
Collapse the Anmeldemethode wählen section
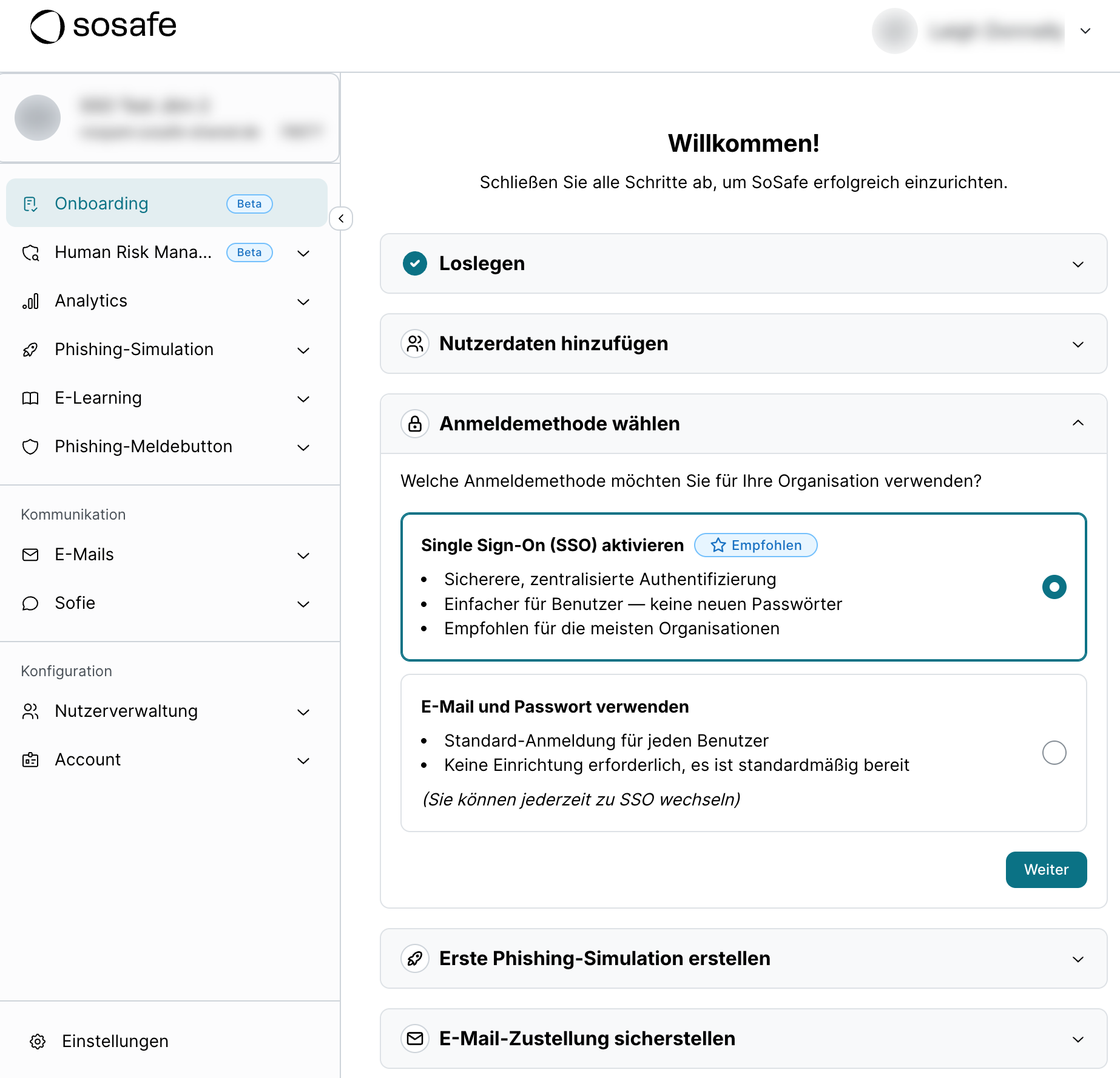pyautogui.click(x=1078, y=423)
